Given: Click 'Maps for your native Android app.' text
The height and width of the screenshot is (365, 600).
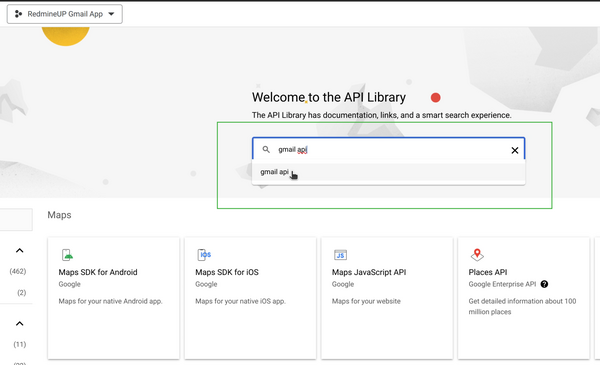Looking at the screenshot, I should pyautogui.click(x=110, y=301).
